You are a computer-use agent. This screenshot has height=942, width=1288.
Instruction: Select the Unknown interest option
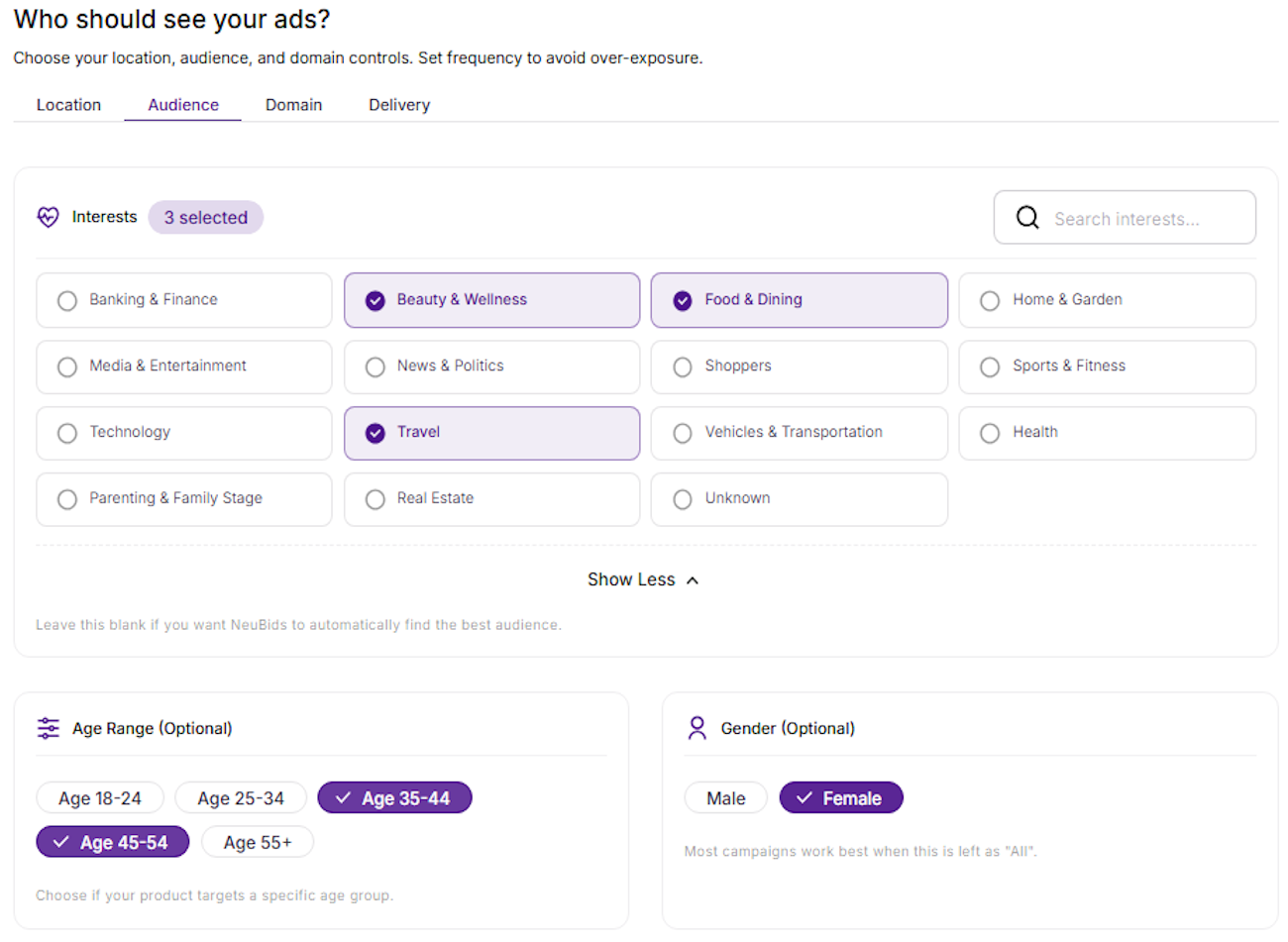[x=799, y=499]
